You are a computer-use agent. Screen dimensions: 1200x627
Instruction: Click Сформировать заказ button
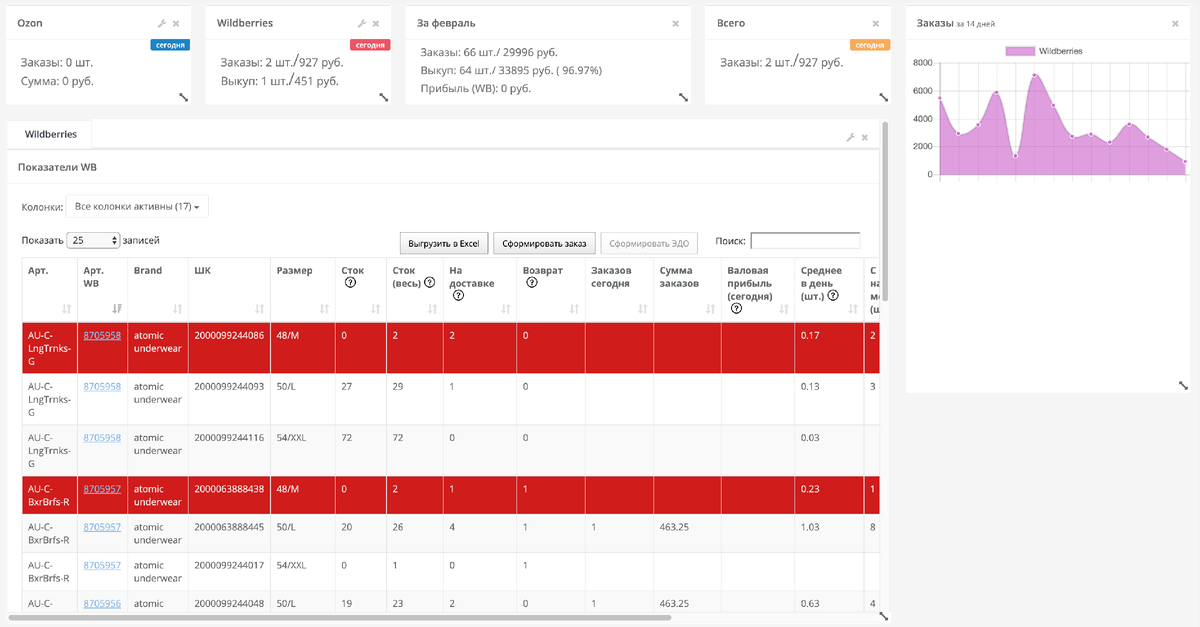coord(545,243)
